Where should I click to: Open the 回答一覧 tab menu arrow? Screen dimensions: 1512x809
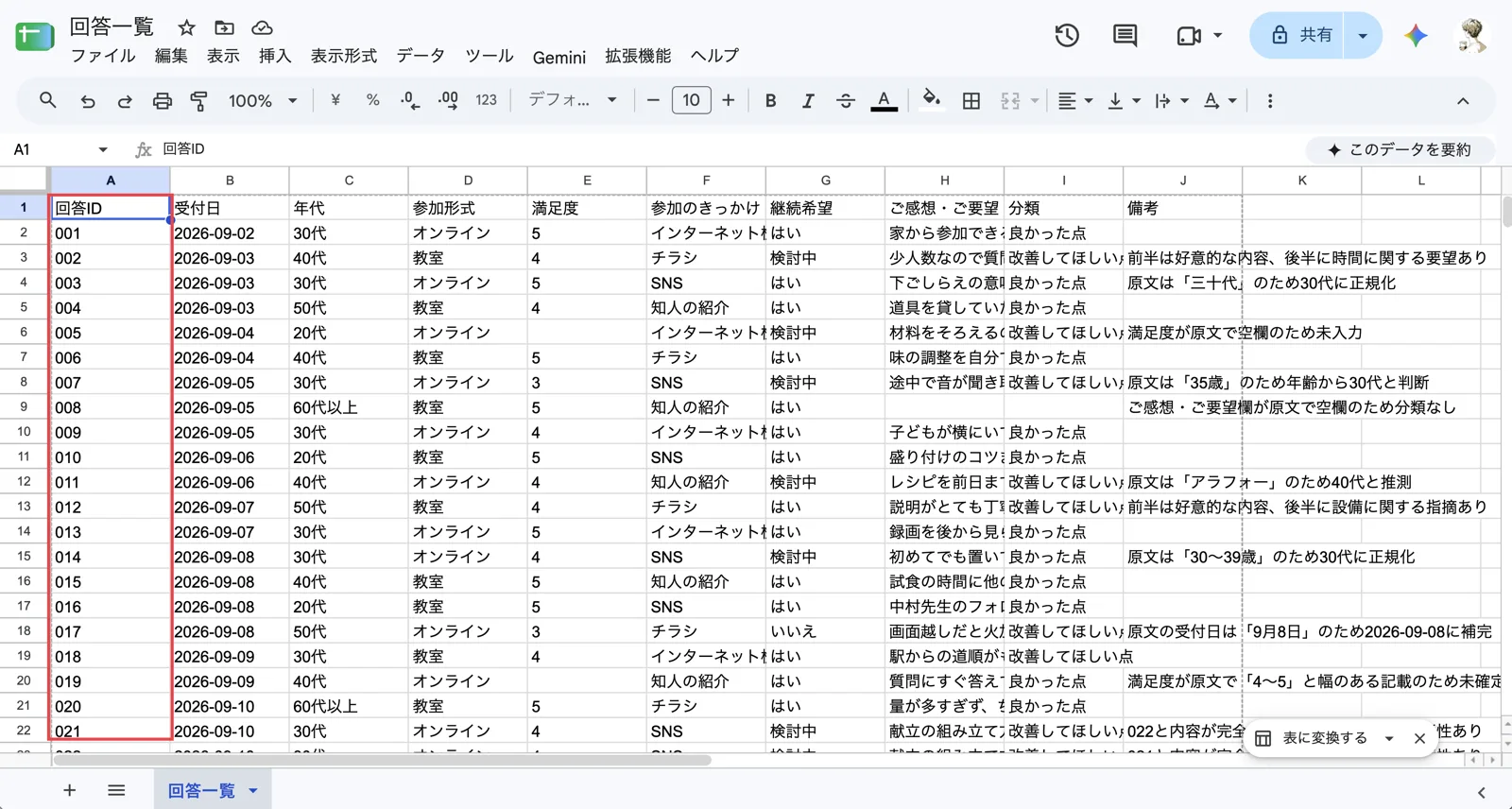pos(253,791)
